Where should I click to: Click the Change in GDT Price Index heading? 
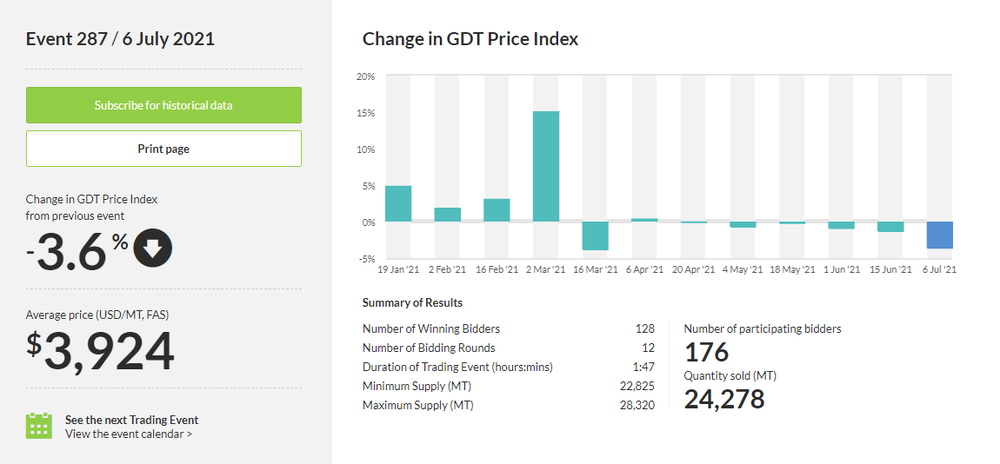[470, 39]
